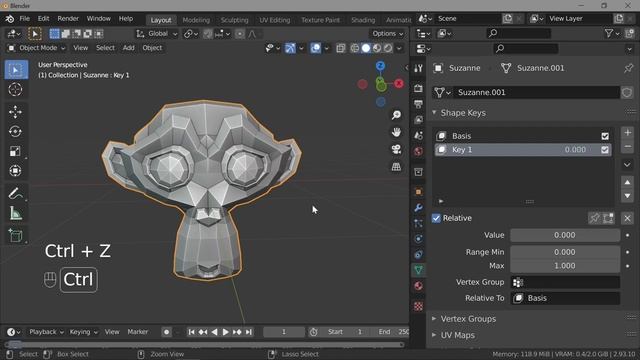Switch to wireframe shading mode
640x360 pixels.
pyautogui.click(x=355, y=48)
